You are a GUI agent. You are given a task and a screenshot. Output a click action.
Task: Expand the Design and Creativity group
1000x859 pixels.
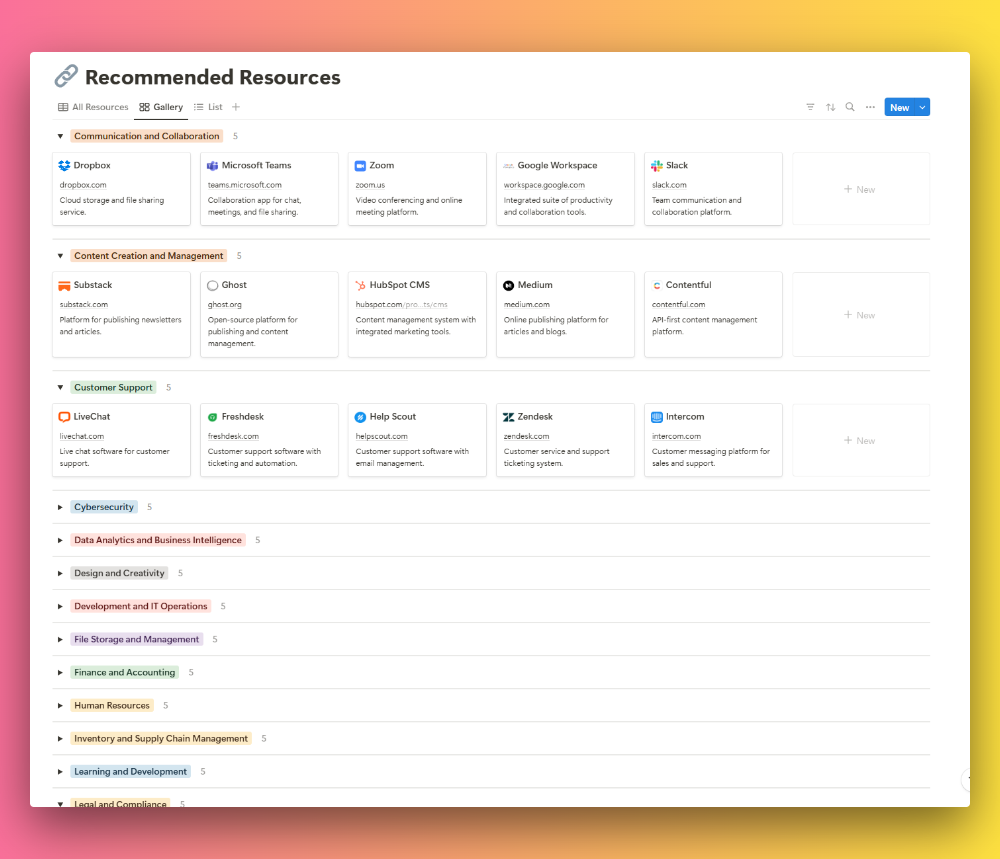coord(60,573)
